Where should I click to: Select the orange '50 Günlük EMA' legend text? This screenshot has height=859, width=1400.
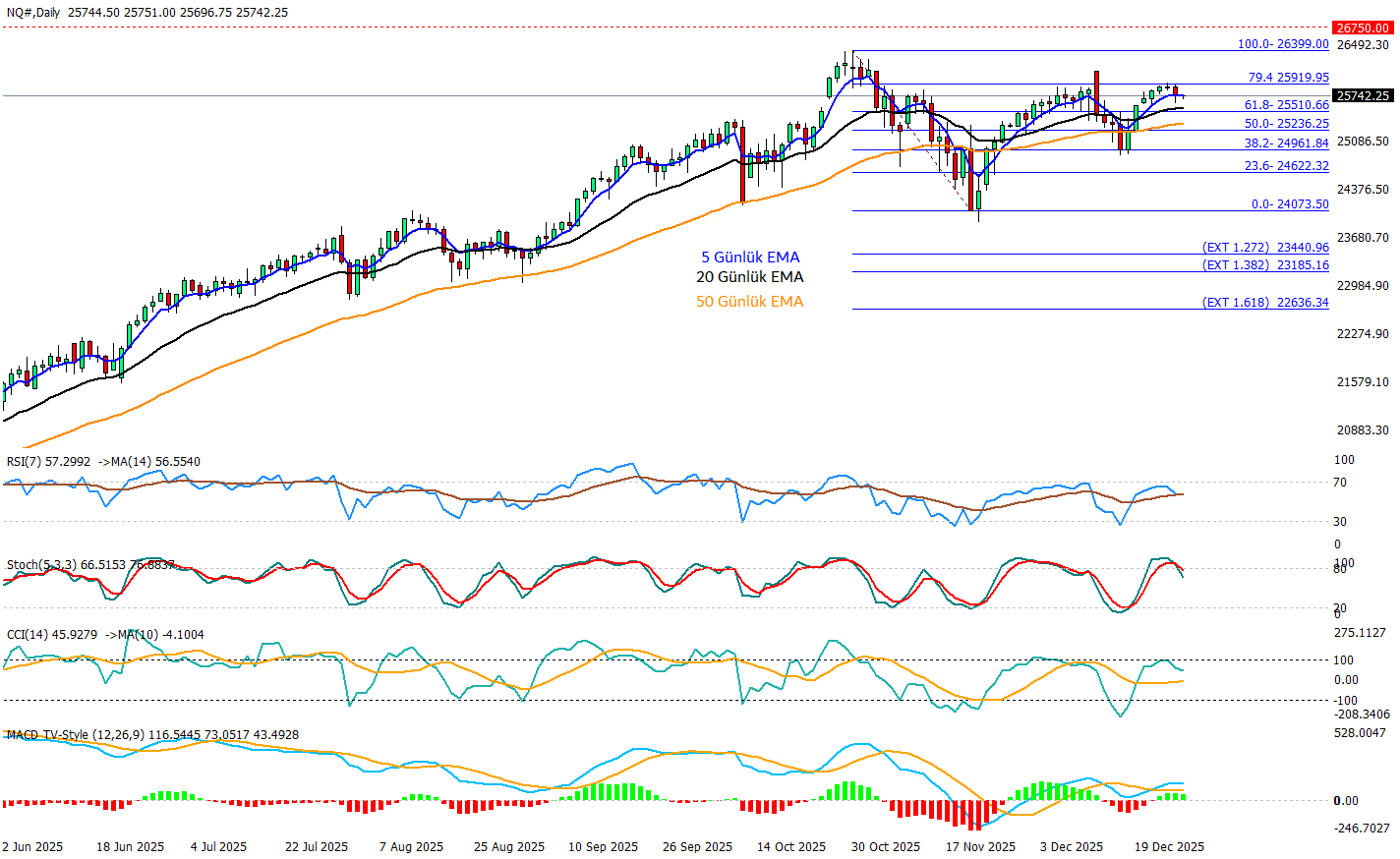click(x=749, y=302)
